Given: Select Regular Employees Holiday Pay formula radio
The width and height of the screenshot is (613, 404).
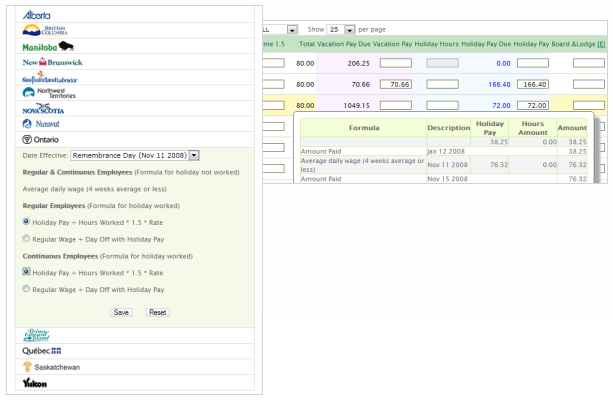Looking at the screenshot, I should [26, 221].
